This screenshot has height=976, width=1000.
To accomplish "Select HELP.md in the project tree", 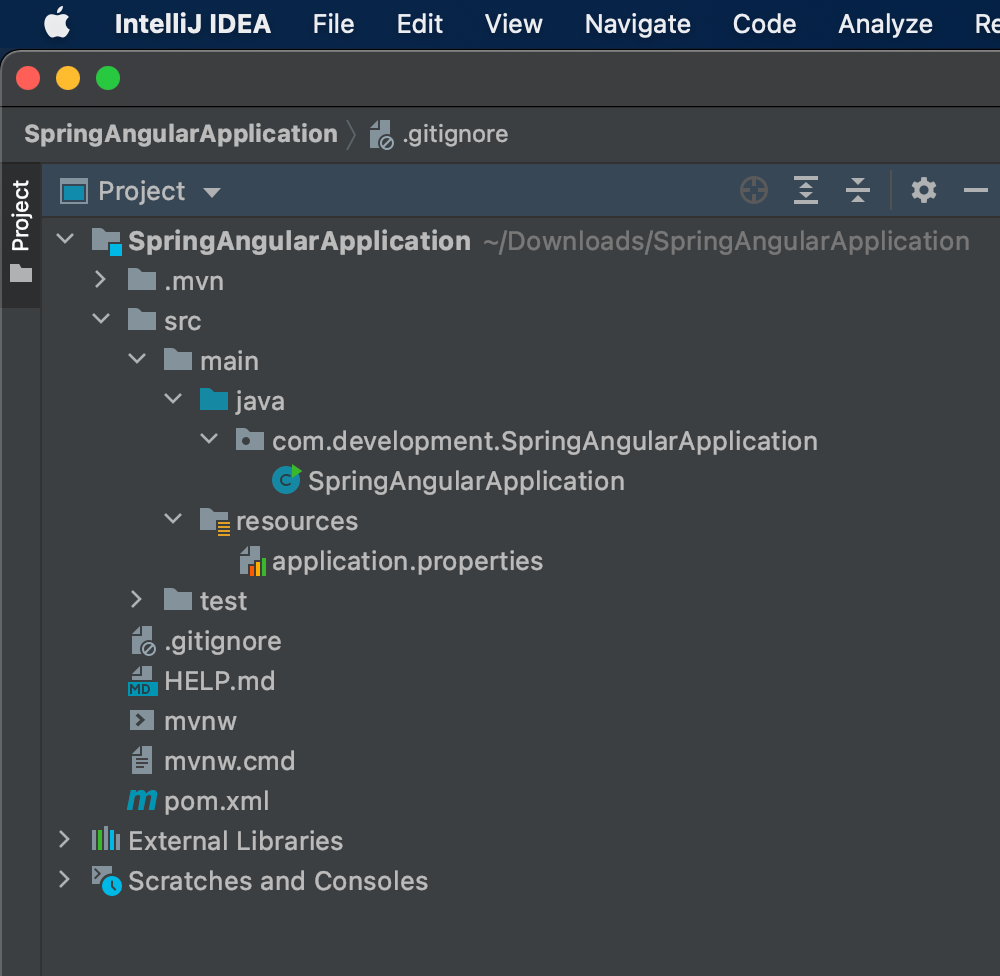I will pos(219,681).
